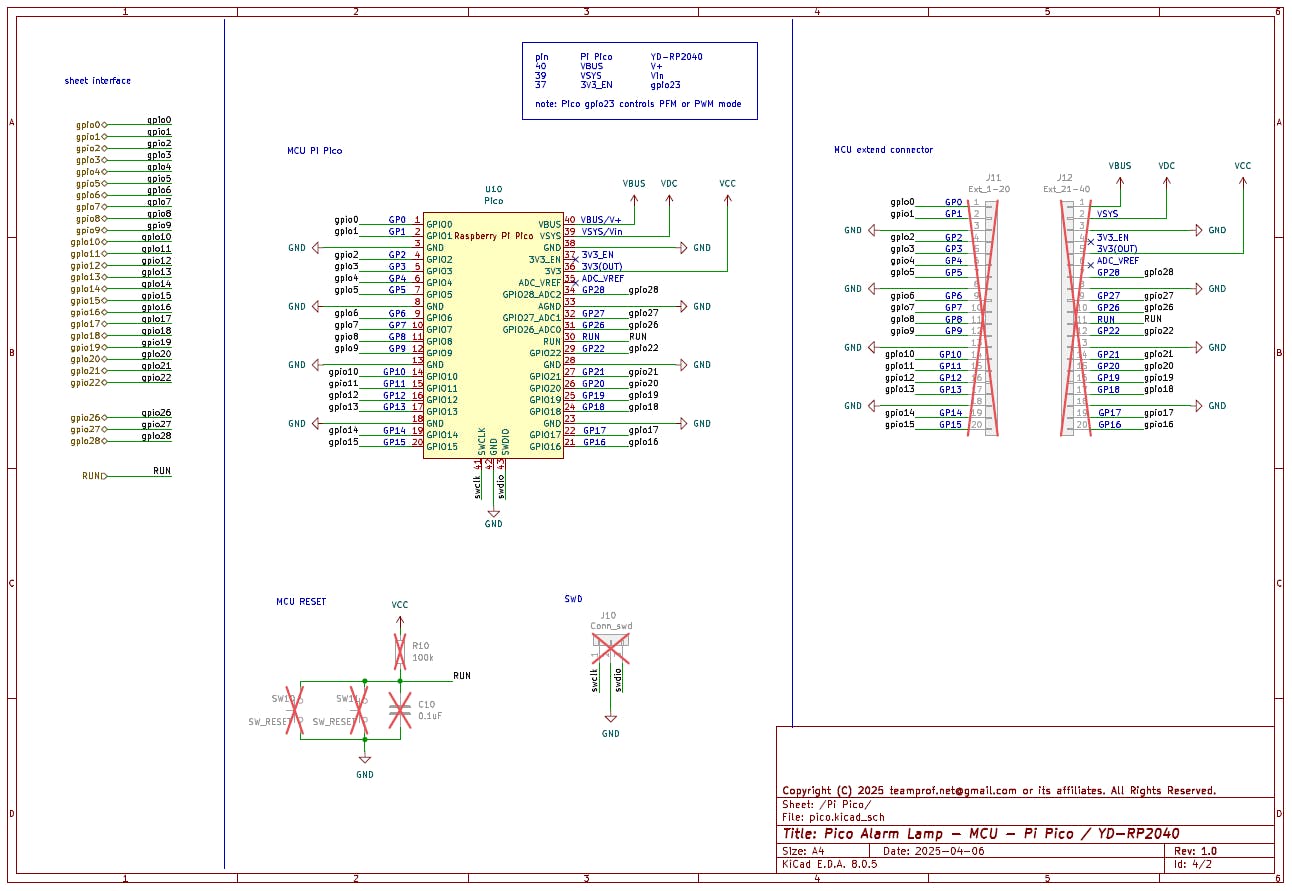Select resistor R10 100k symbol
The image size is (1292, 891).
point(400,652)
